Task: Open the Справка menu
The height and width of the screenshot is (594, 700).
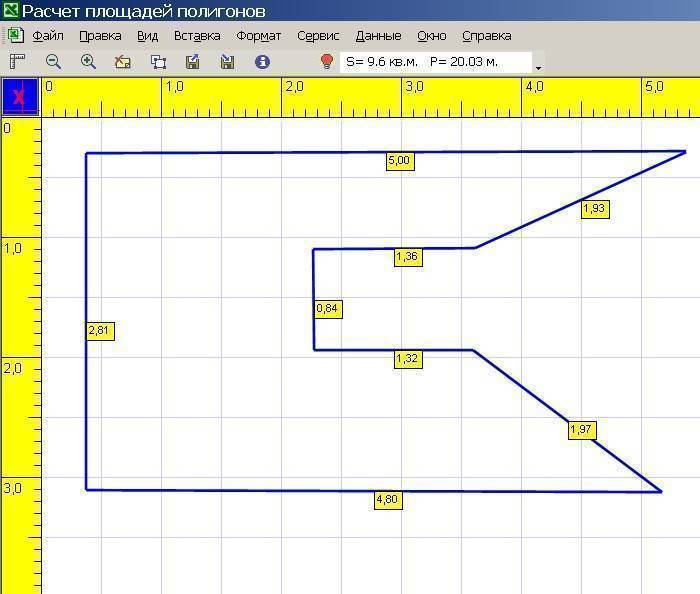Action: tap(487, 36)
